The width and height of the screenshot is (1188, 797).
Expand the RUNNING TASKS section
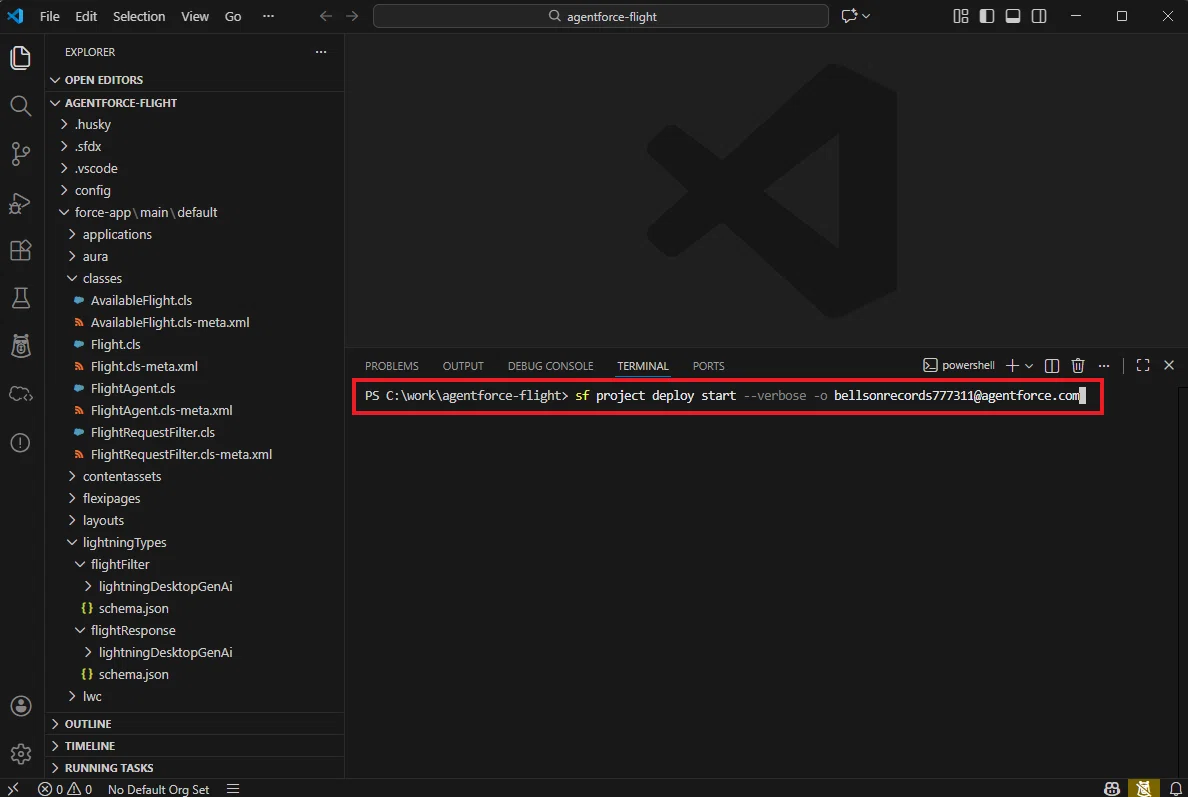tap(108, 768)
